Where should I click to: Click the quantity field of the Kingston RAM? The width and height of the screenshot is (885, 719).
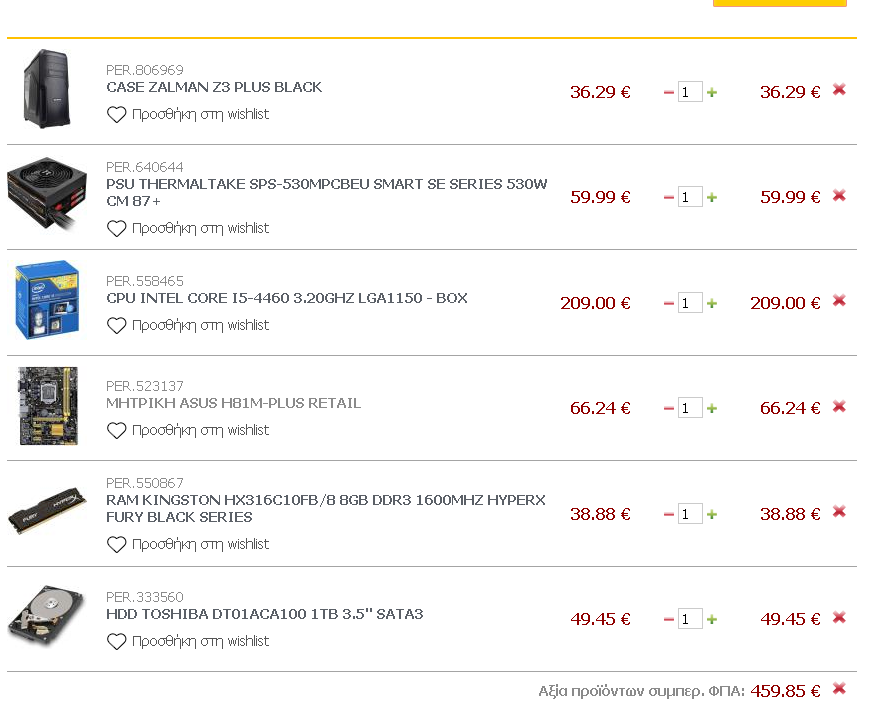(690, 514)
